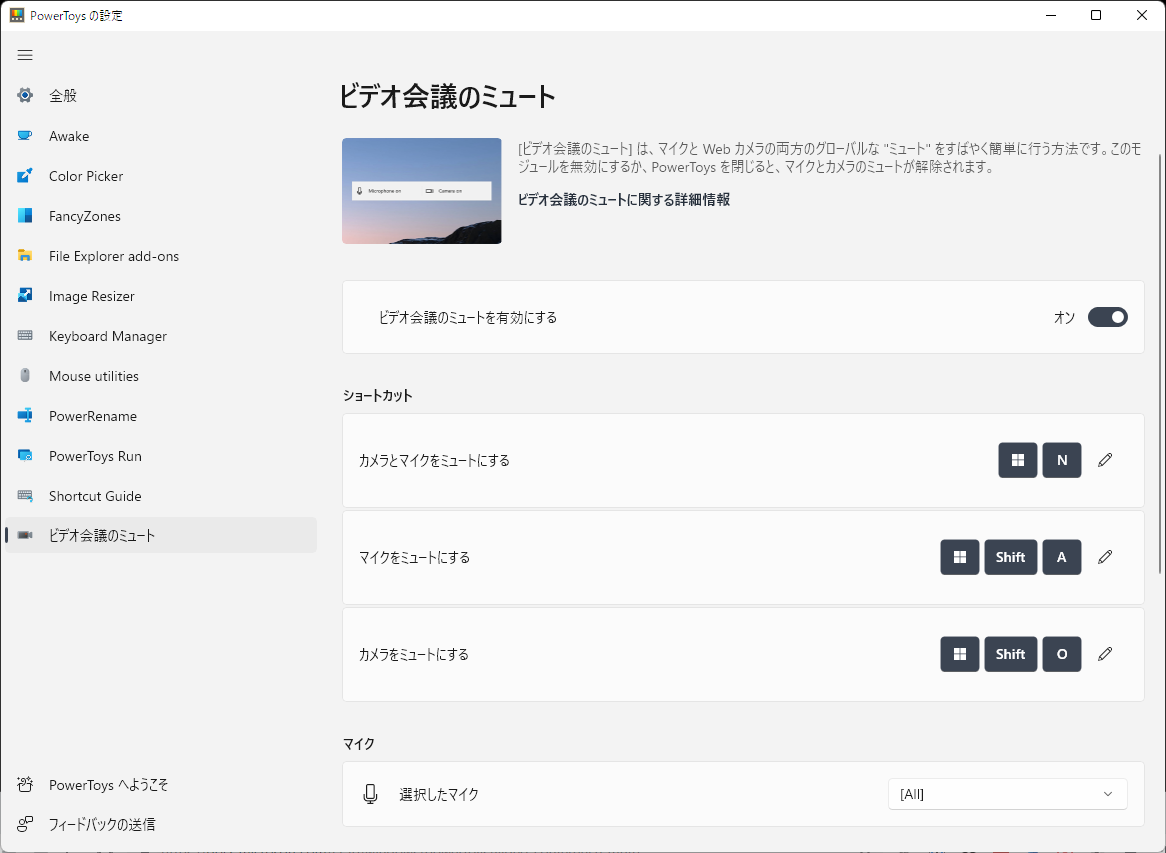Click the Awake coffee cup icon

click(x=25, y=135)
